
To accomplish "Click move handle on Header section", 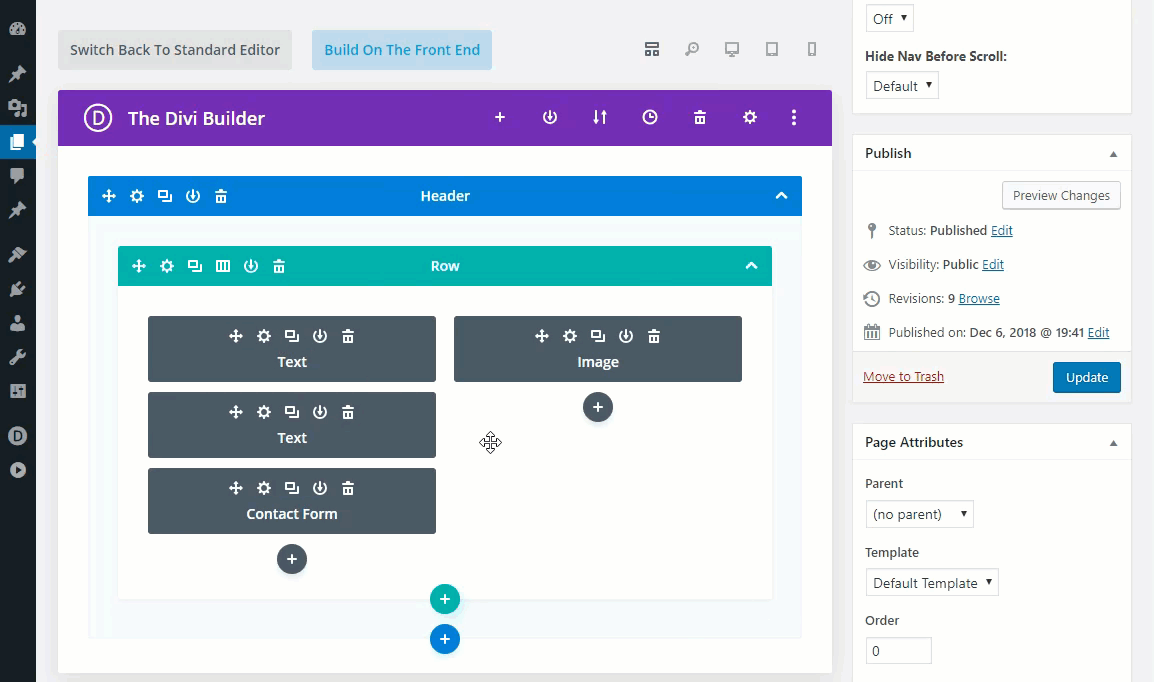I will click(109, 196).
